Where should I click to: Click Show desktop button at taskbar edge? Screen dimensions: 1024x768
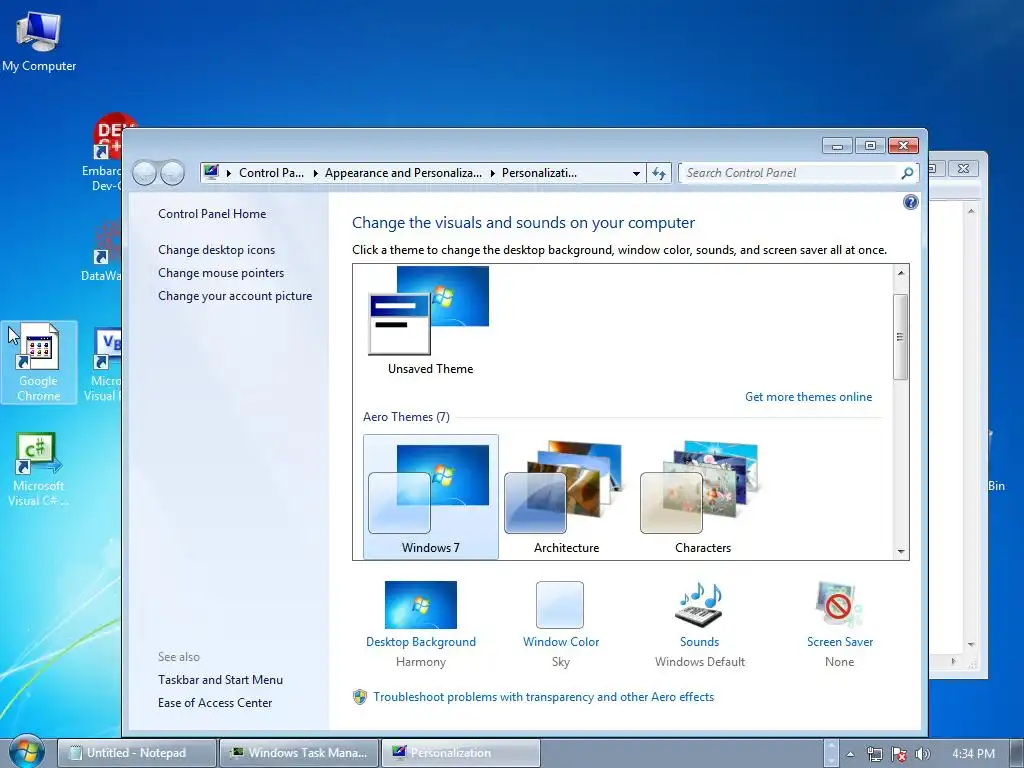pos(1017,753)
